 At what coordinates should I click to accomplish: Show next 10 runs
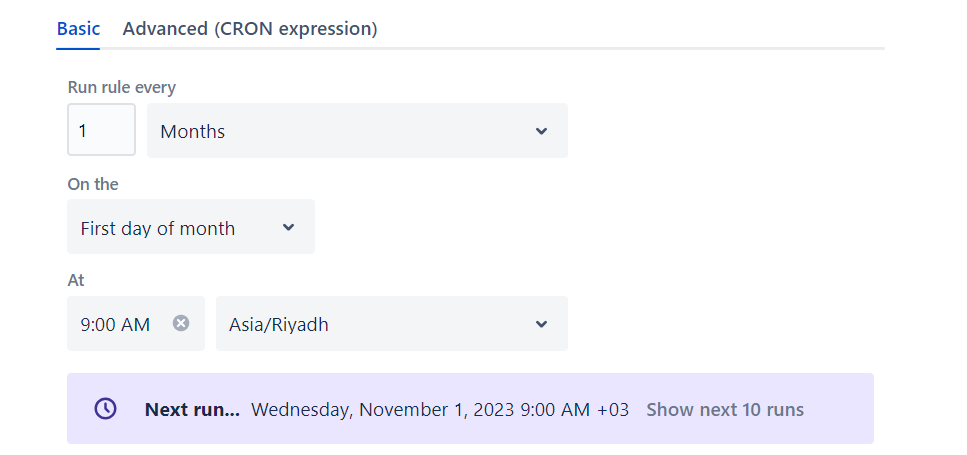coord(725,409)
